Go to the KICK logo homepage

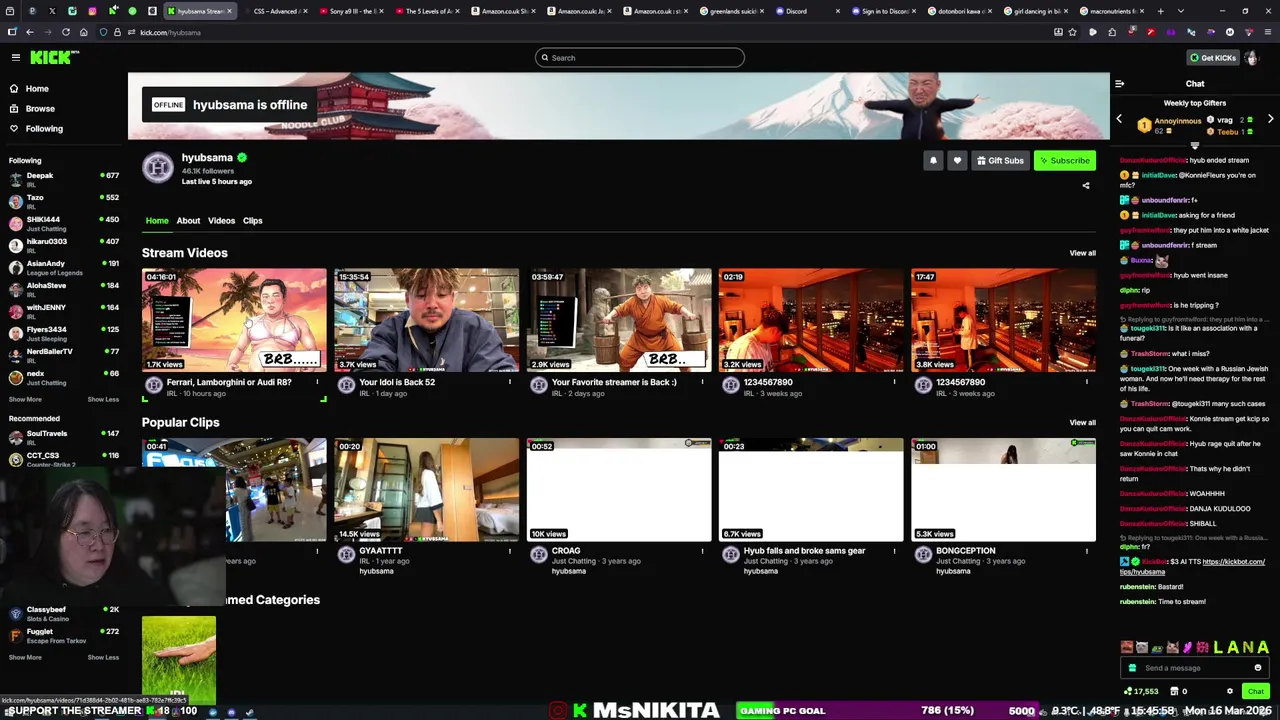[52, 57]
